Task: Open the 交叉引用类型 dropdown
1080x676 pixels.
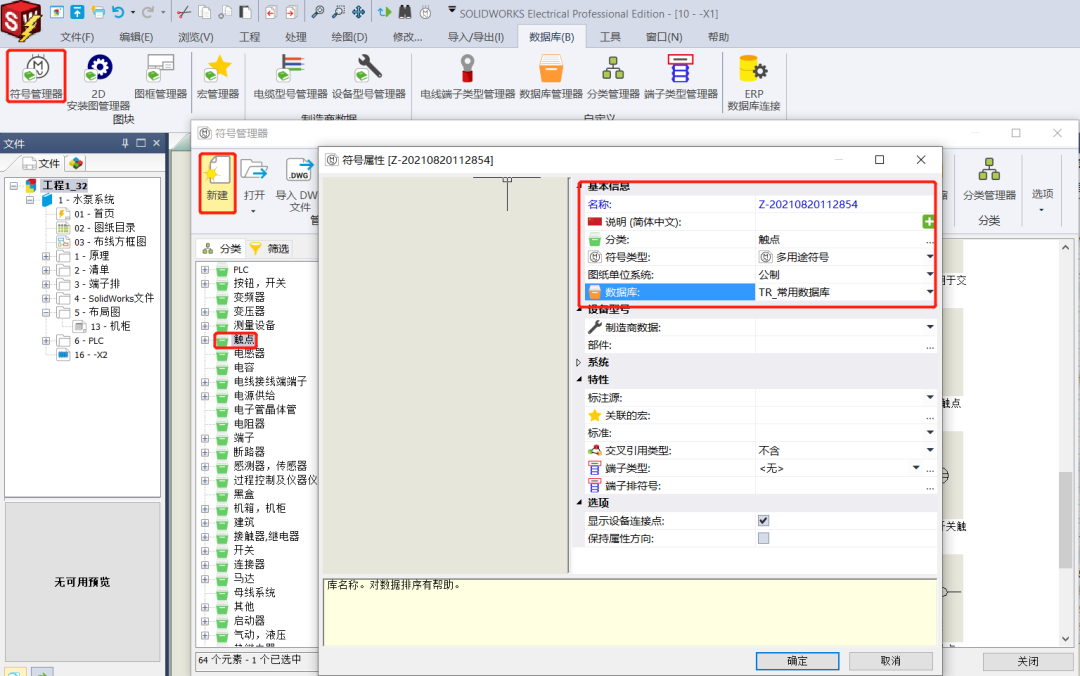Action: (930, 450)
